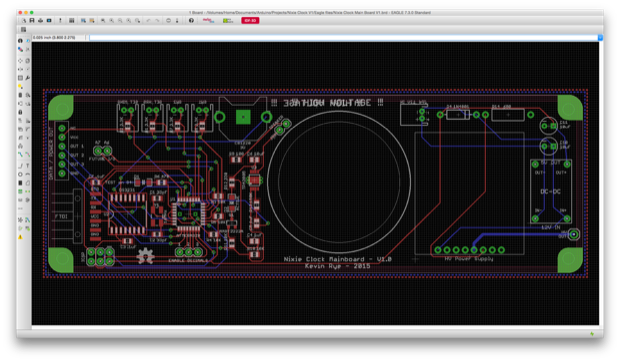Click the Zoom to fit icon
This screenshot has height=361, width=620.
(103, 21)
